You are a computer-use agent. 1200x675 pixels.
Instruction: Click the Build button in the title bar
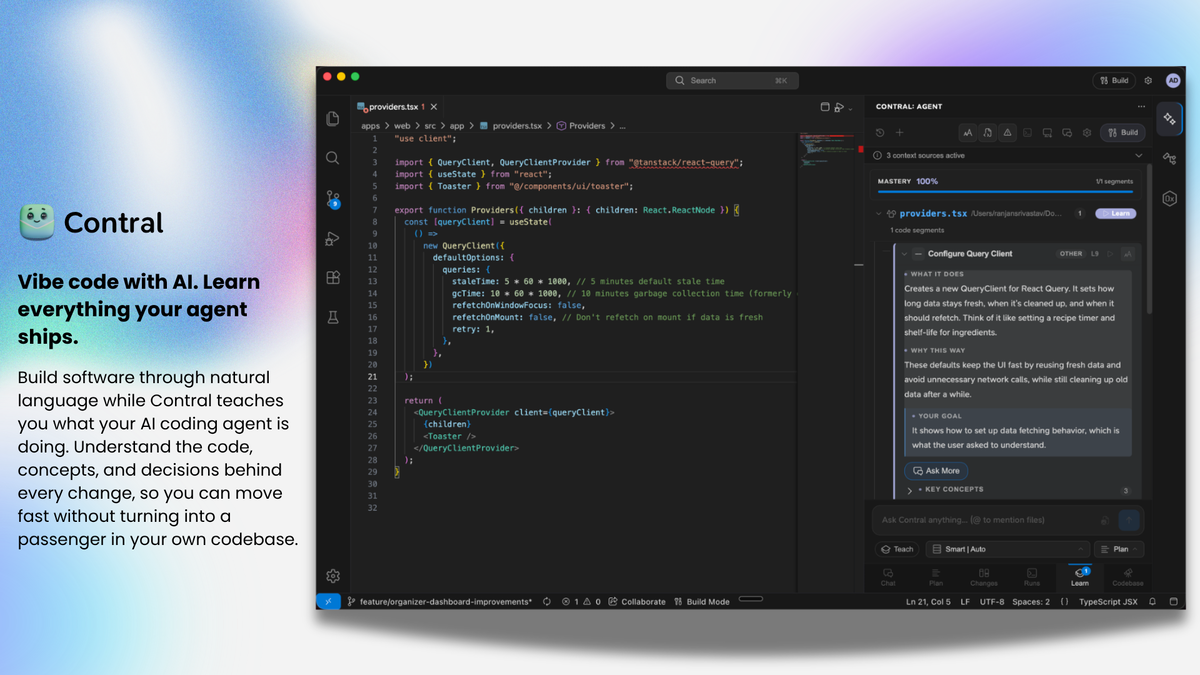pos(1114,80)
